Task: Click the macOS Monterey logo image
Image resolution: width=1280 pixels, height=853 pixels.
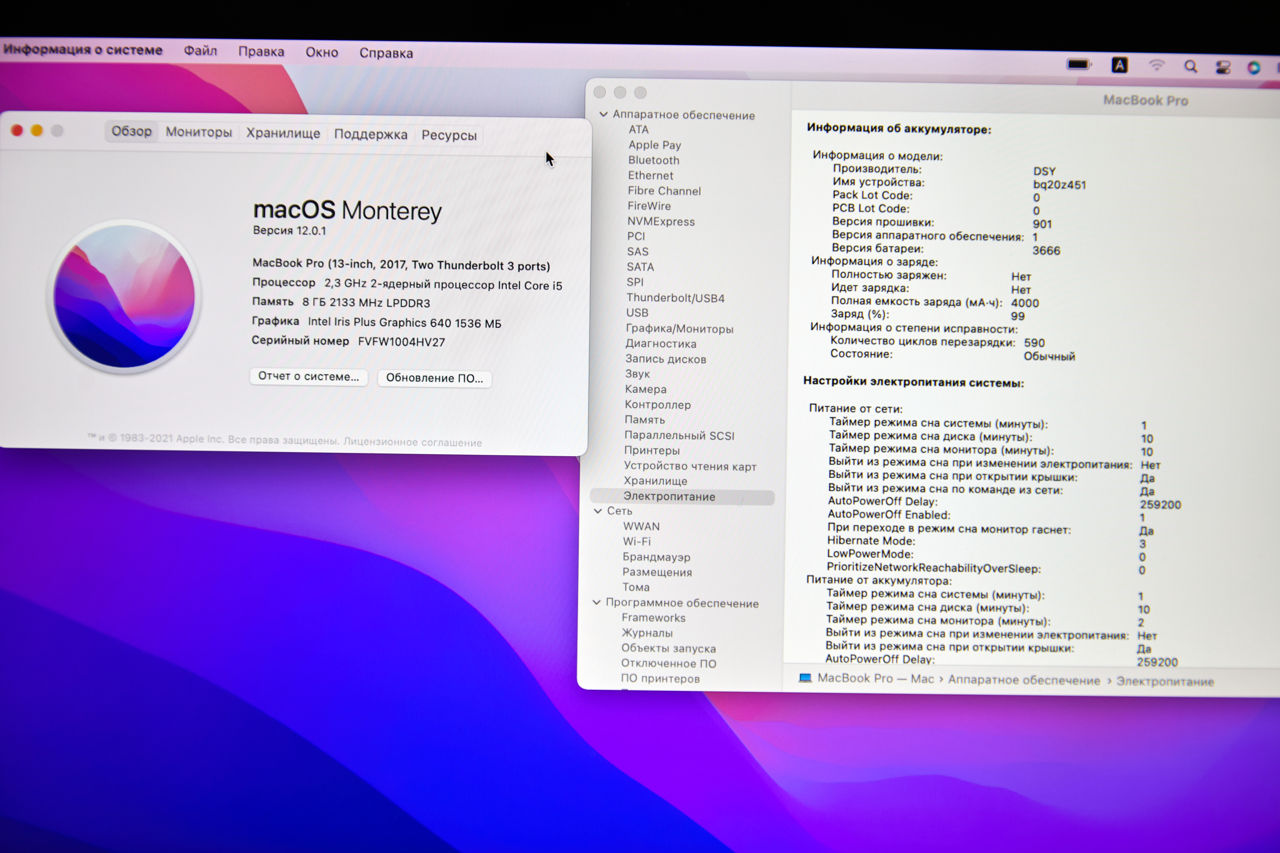Action: pos(124,296)
